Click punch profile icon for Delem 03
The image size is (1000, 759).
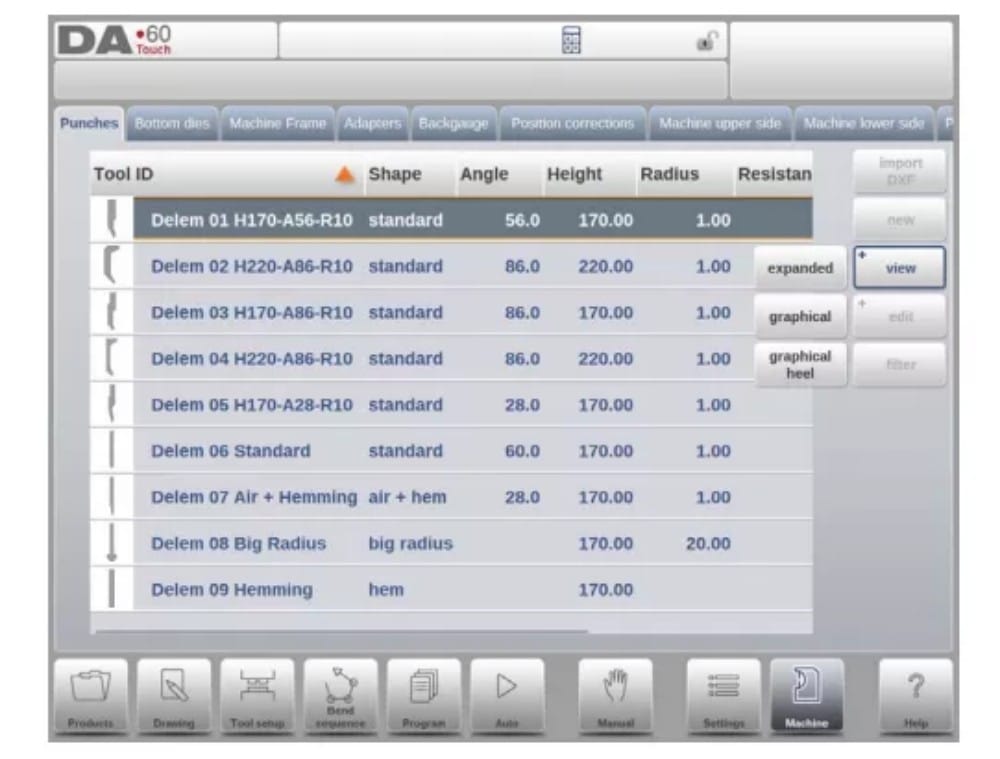click(x=112, y=312)
